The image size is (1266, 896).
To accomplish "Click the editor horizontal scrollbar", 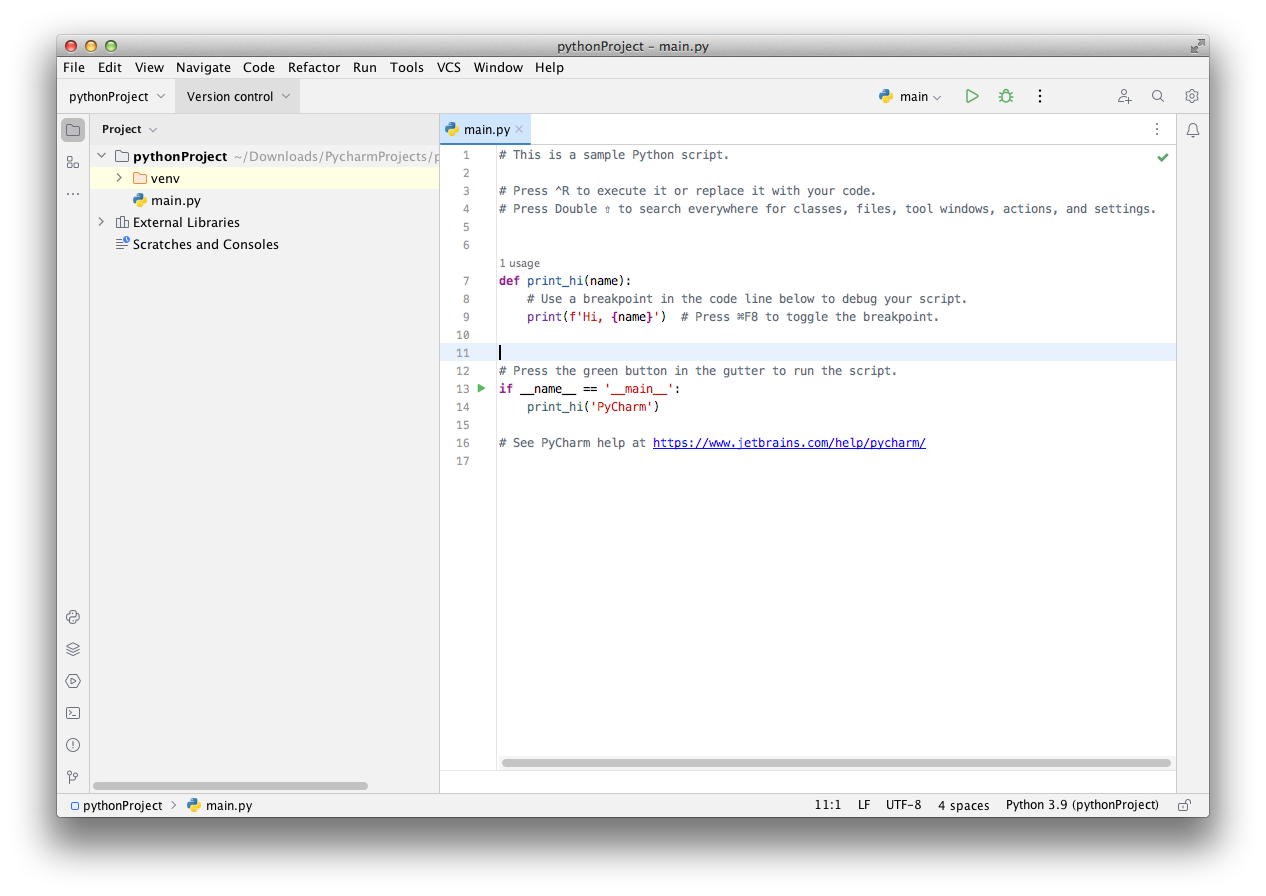I will point(836,763).
